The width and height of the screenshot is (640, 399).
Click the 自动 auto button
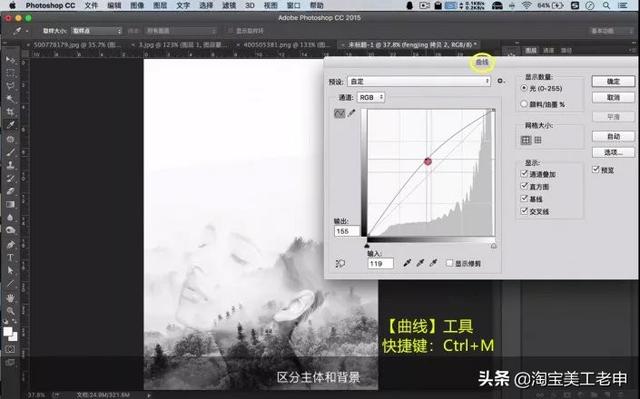(613, 136)
